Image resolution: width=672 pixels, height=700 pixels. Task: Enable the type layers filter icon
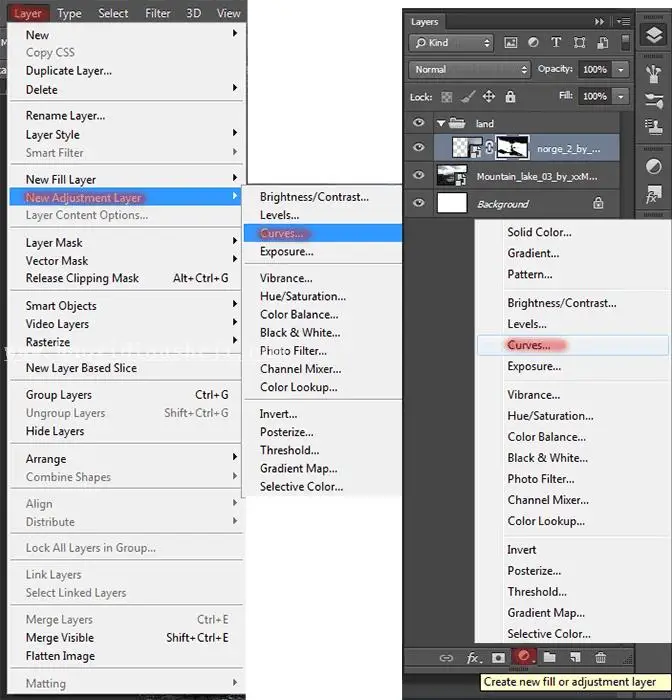tap(556, 42)
